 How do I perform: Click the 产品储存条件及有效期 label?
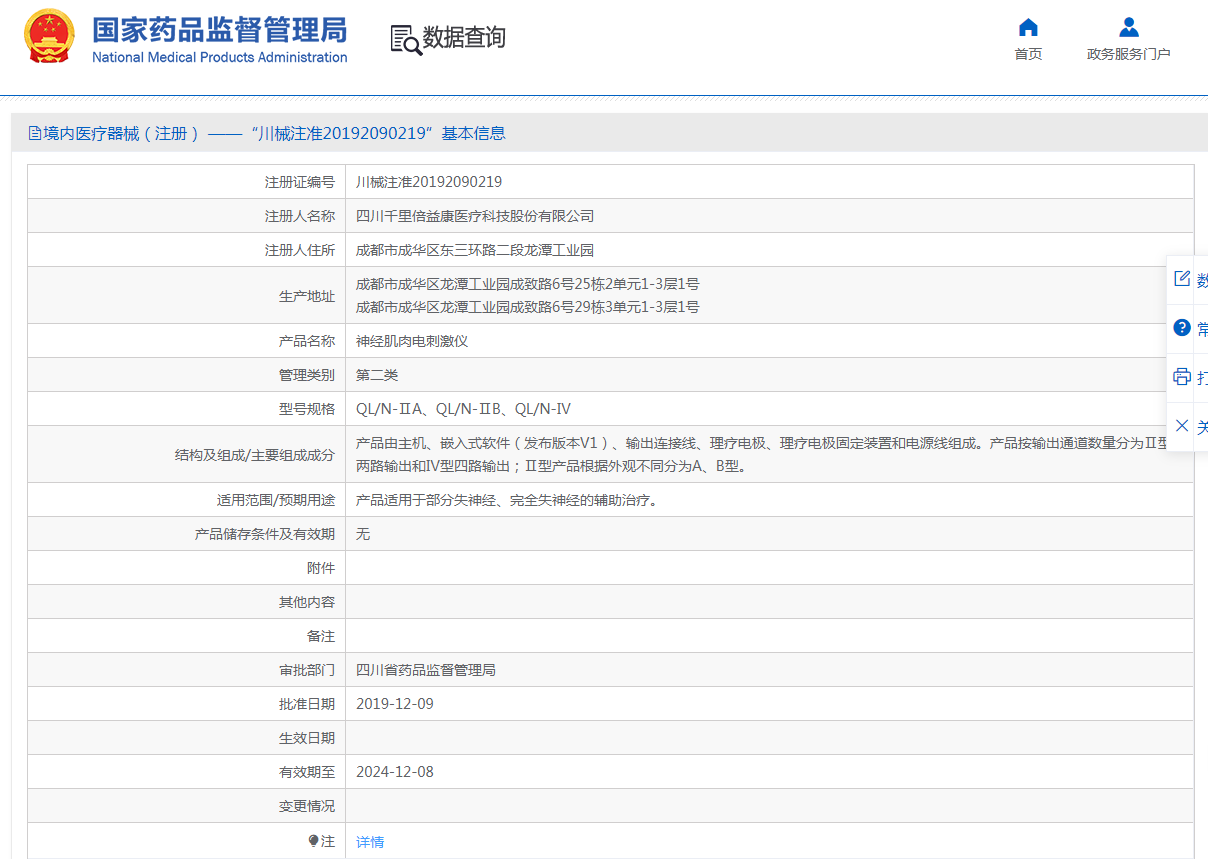(x=265, y=534)
